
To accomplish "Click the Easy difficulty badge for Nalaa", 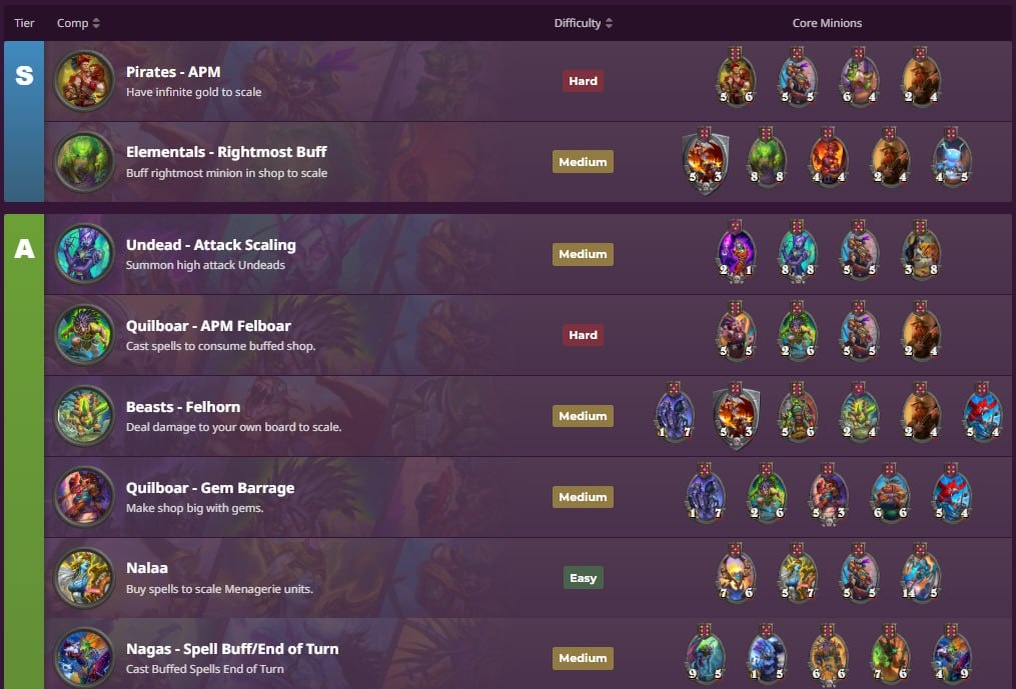I will [x=583, y=578].
